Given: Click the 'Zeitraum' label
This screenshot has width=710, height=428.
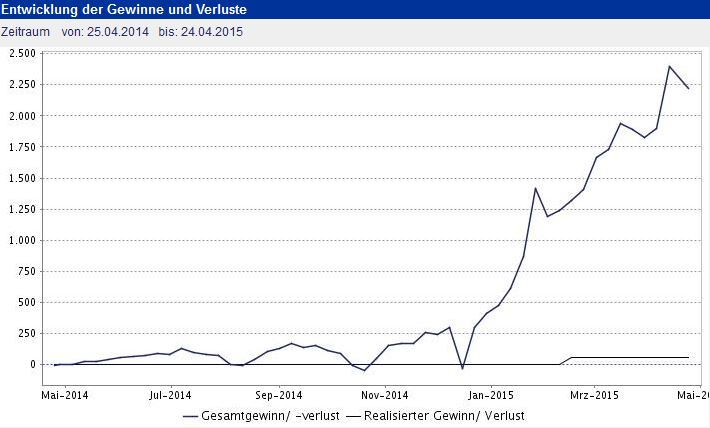Looking at the screenshot, I should [x=25, y=32].
